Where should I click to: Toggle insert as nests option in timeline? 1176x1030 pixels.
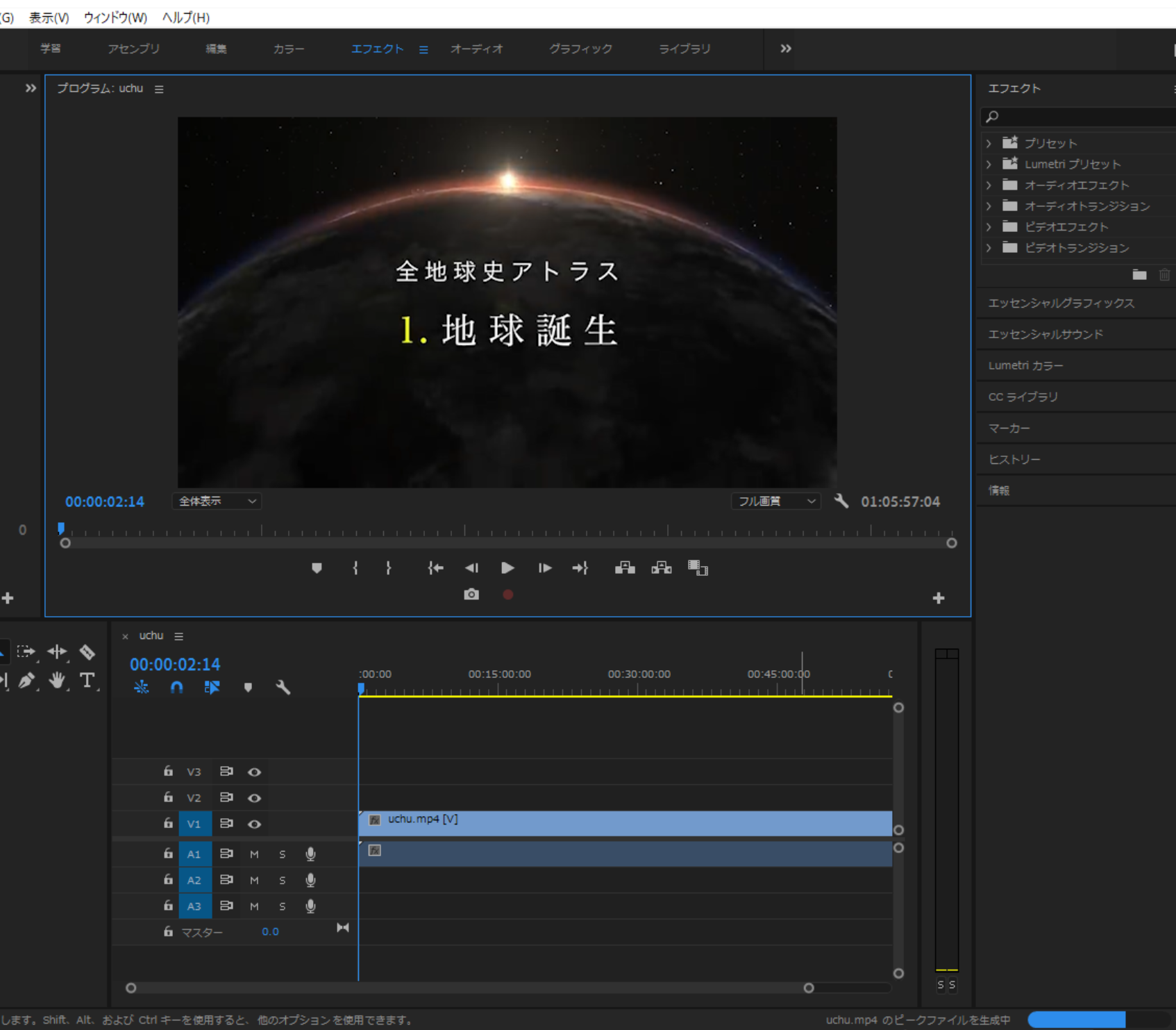pos(142,687)
